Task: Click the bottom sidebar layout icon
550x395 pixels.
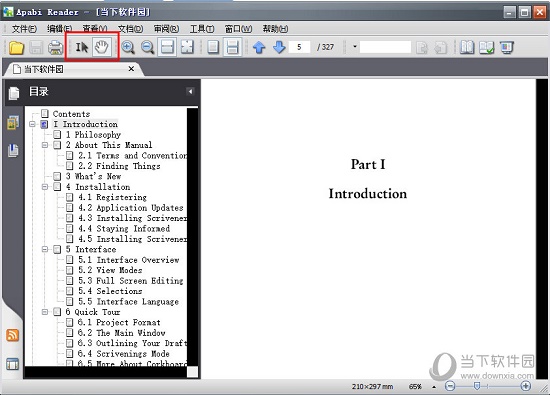Action: (x=12, y=364)
